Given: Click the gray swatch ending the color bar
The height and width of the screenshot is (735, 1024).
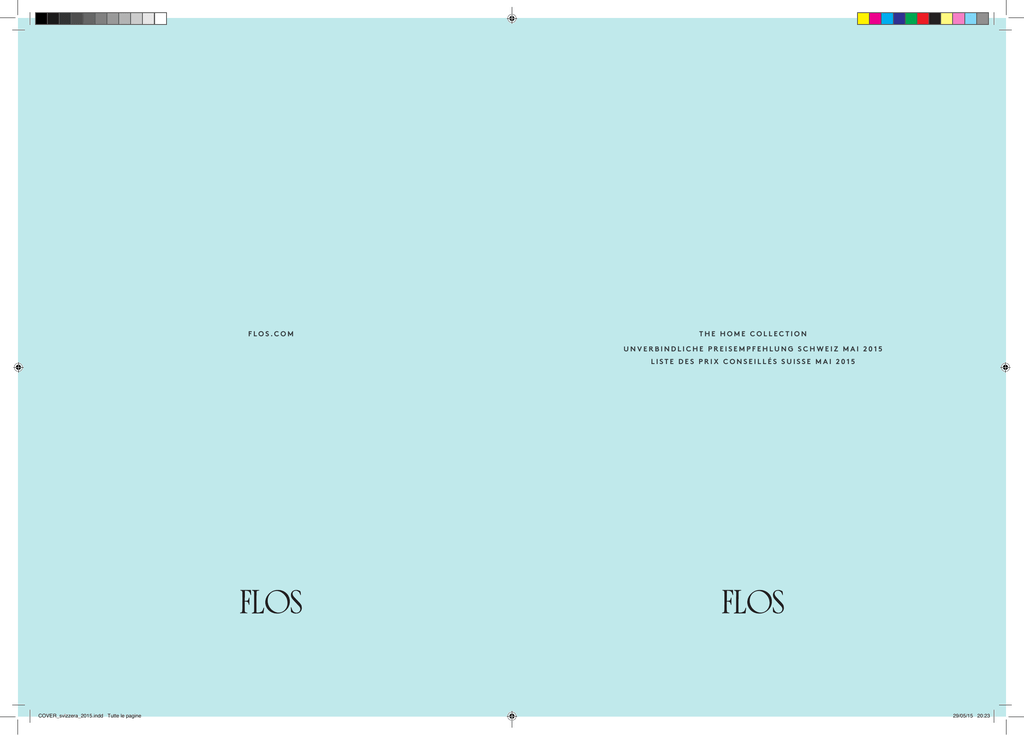Looking at the screenshot, I should coord(983,19).
